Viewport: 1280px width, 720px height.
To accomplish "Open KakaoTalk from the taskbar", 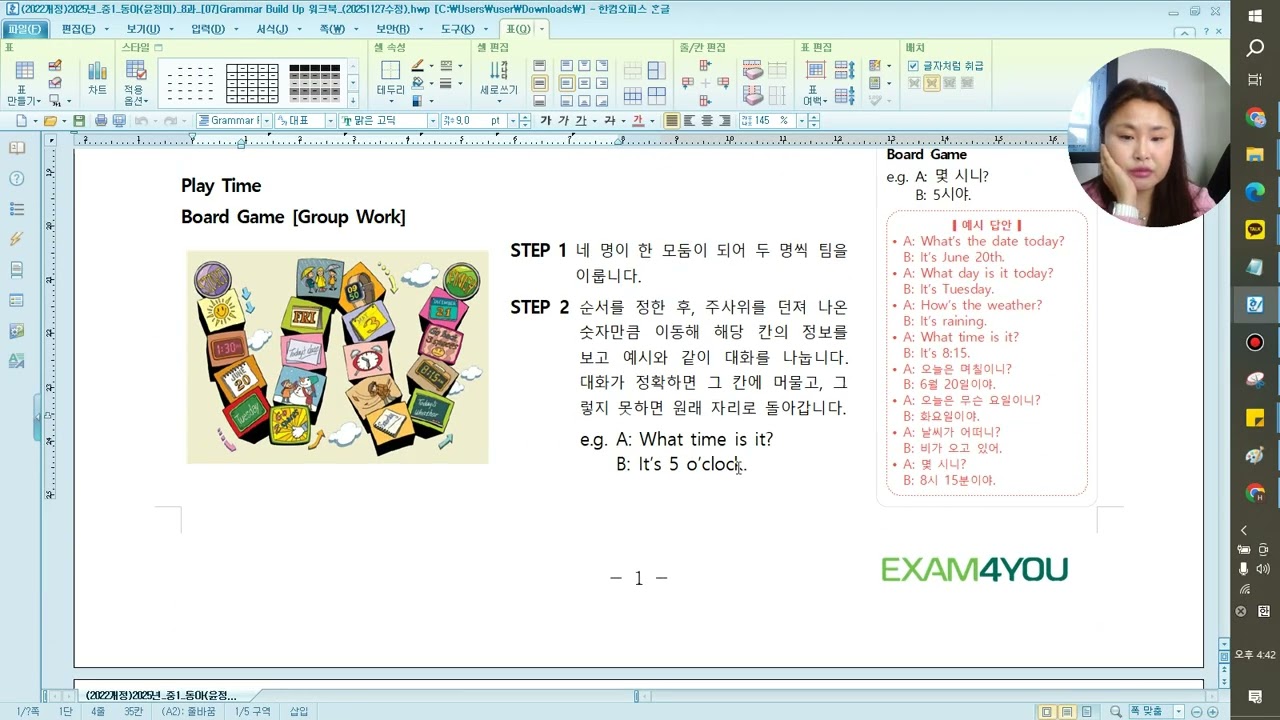I will pos(1255,229).
